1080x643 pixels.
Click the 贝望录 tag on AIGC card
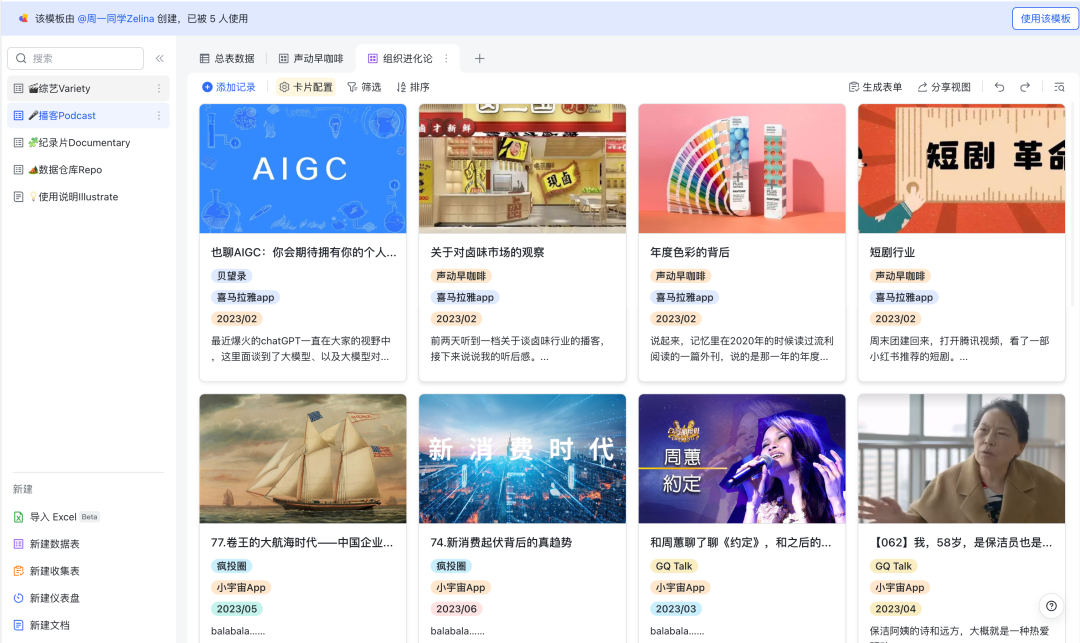click(231, 276)
